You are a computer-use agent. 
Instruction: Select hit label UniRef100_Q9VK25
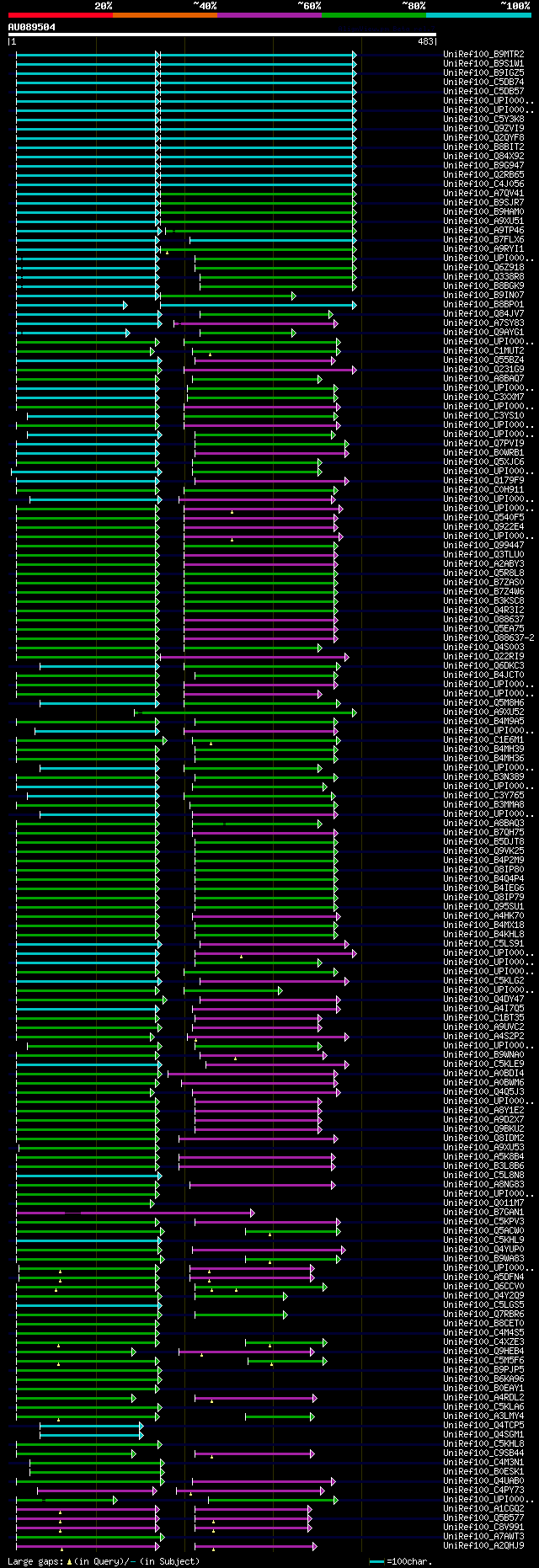(483, 851)
